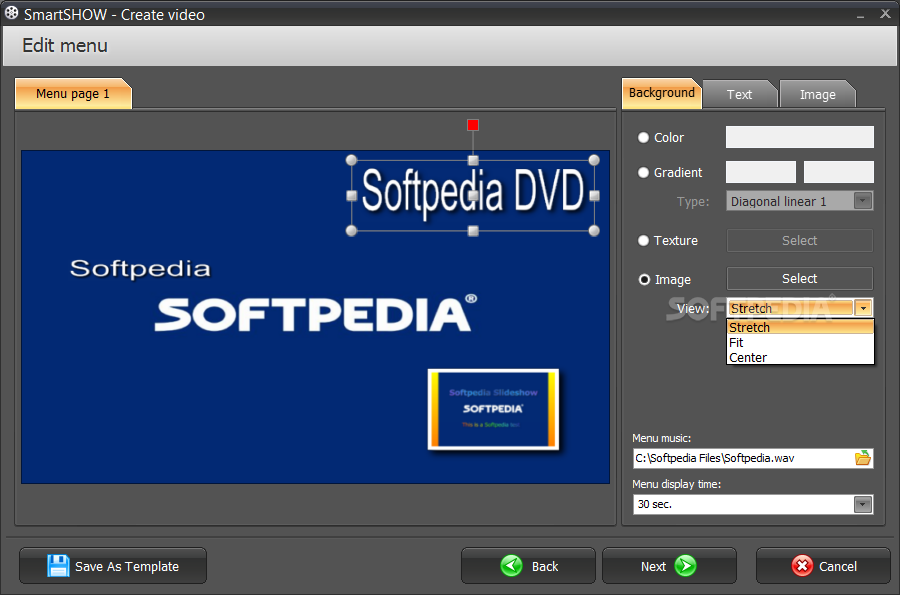
Task: Click the folder icon to browse menu music
Action: (862, 458)
